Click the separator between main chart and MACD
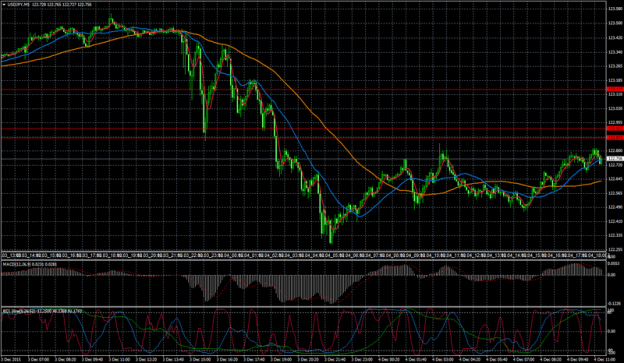Image resolution: width=624 pixels, height=363 pixels. 303,260
